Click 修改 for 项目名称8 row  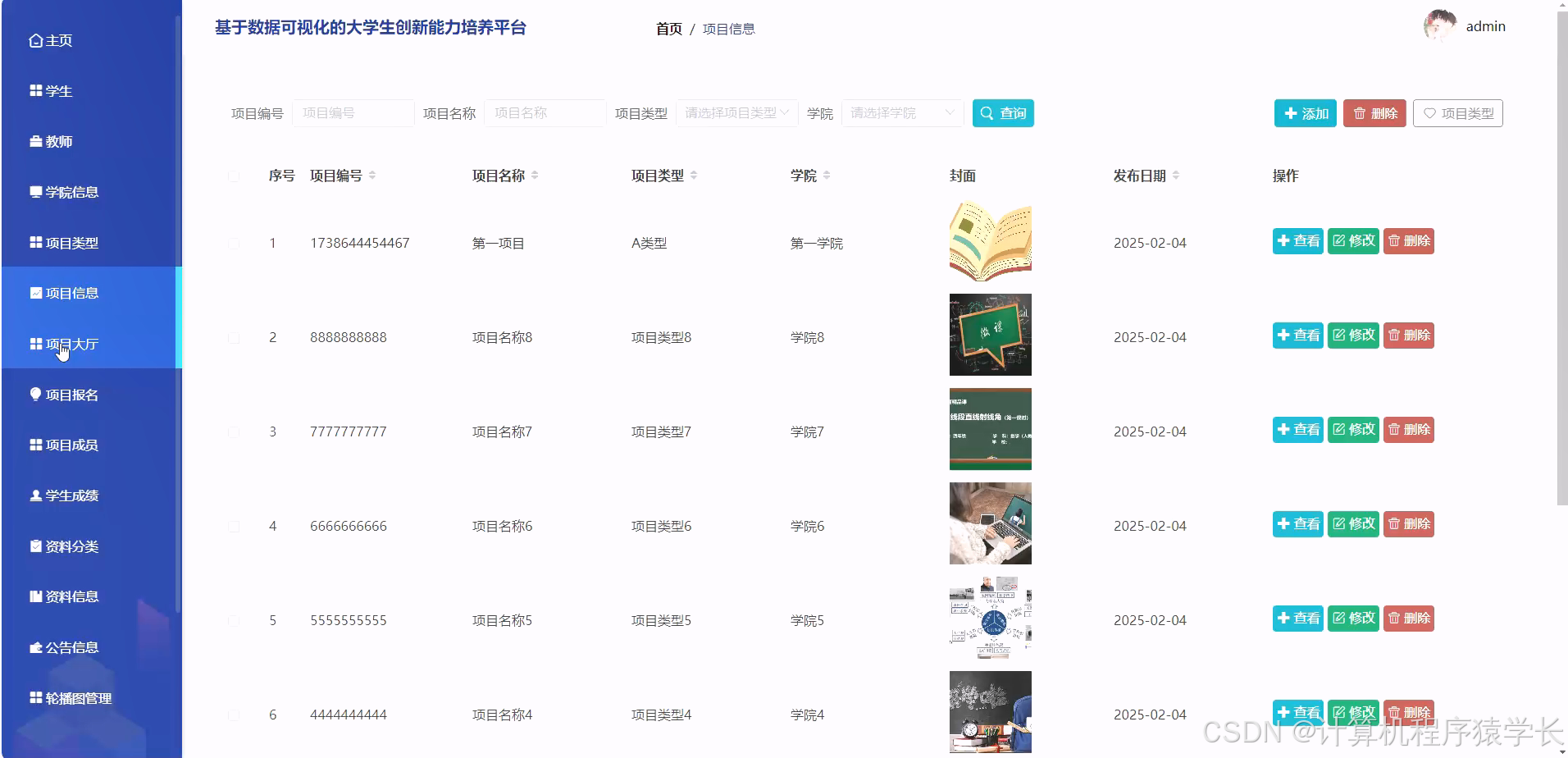(1353, 336)
